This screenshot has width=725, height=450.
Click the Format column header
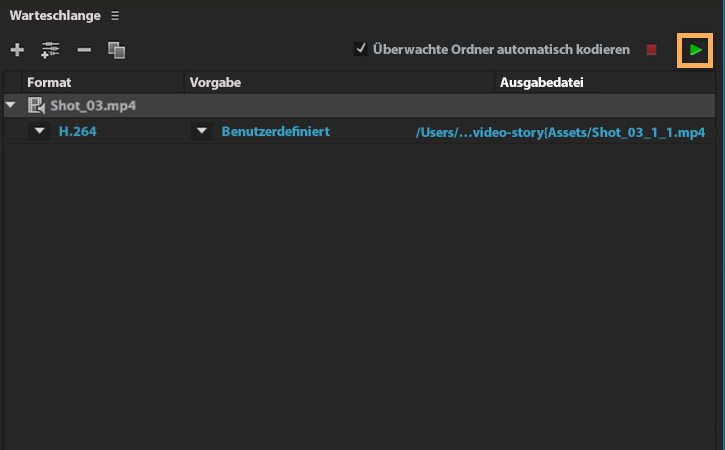(x=49, y=82)
